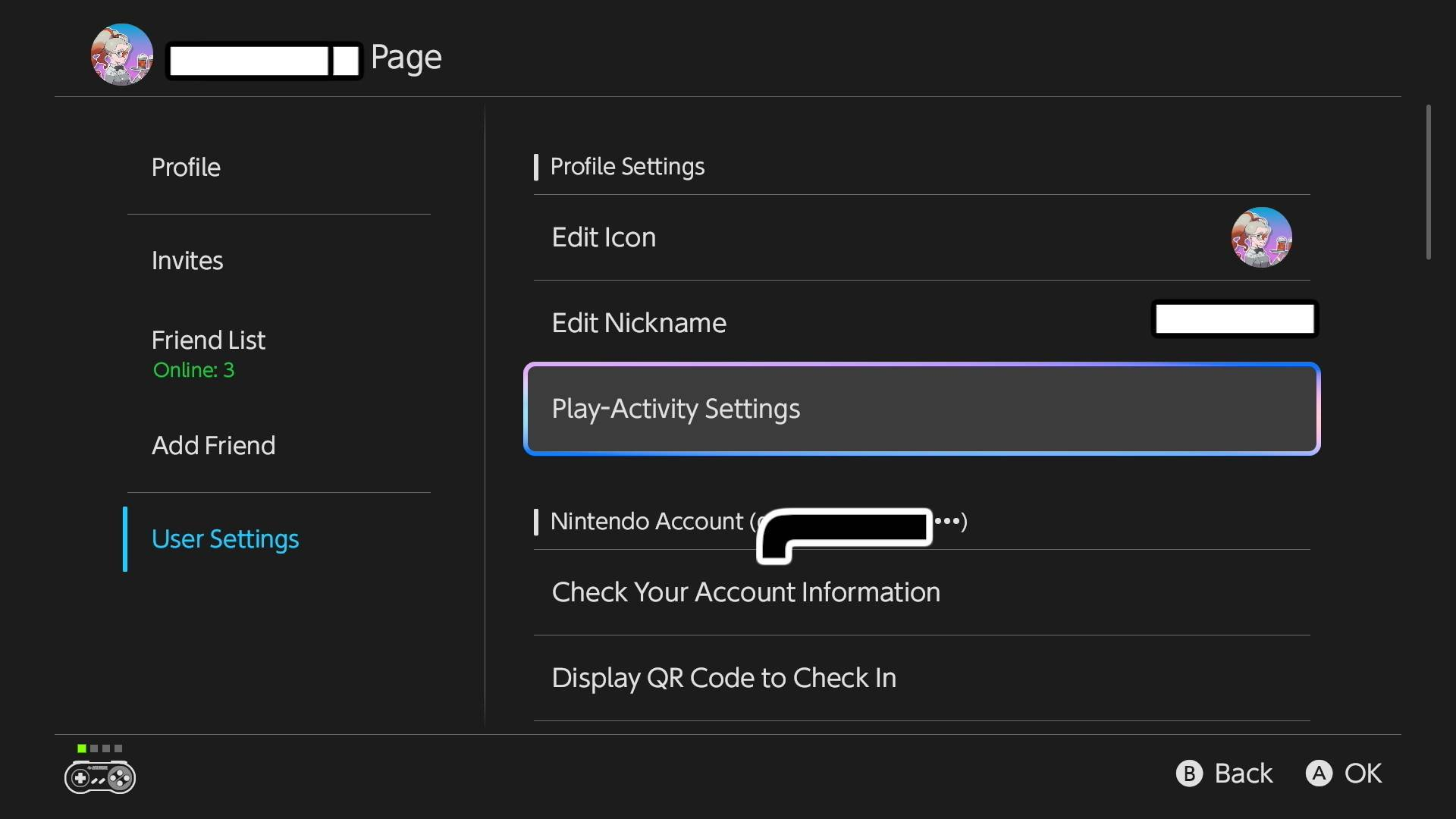Click the controller icon at bottom left

(x=100, y=777)
